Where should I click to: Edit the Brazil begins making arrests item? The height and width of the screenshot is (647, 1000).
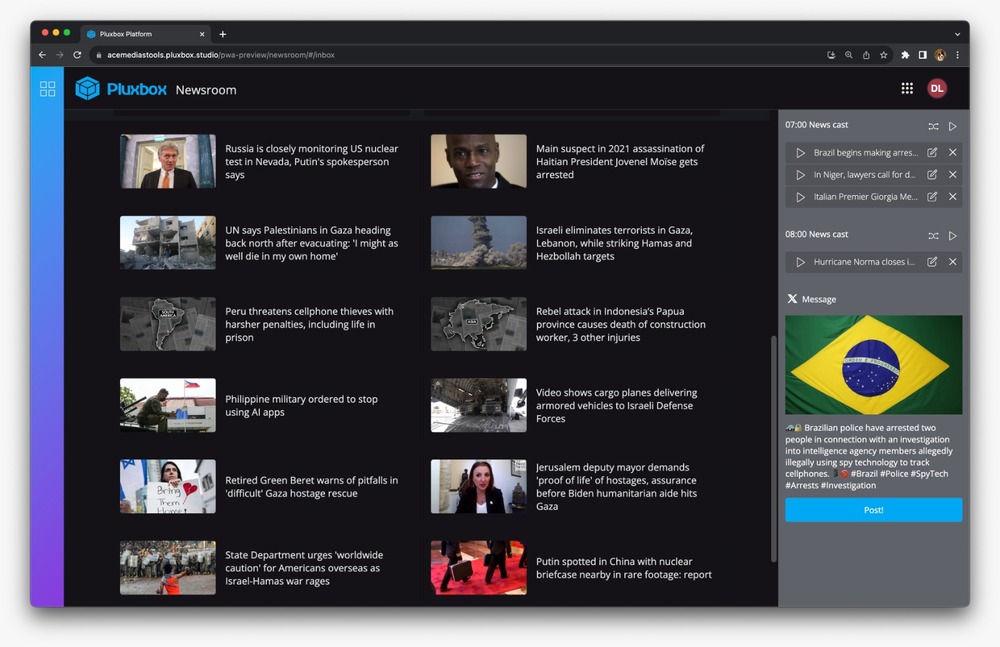coord(932,153)
